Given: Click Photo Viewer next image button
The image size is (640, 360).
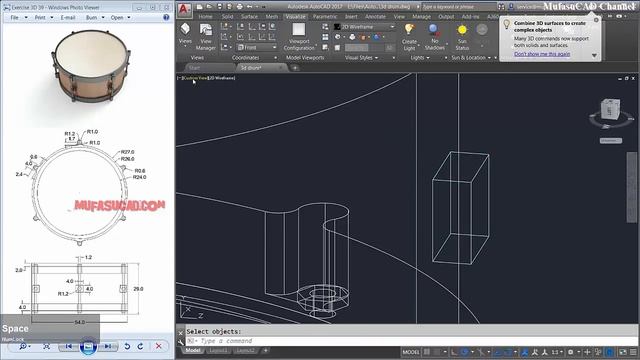Looking at the screenshot, I should (x=107, y=346).
